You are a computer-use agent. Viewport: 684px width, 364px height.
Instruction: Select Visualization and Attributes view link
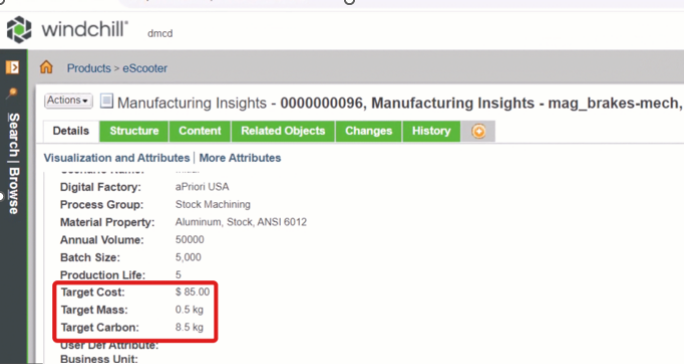[x=116, y=158]
